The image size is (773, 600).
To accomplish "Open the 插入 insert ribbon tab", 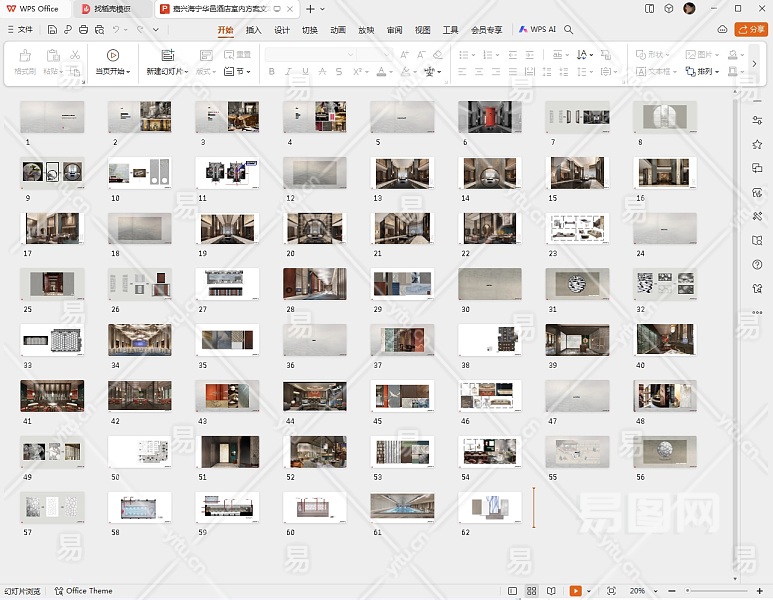I will (254, 30).
